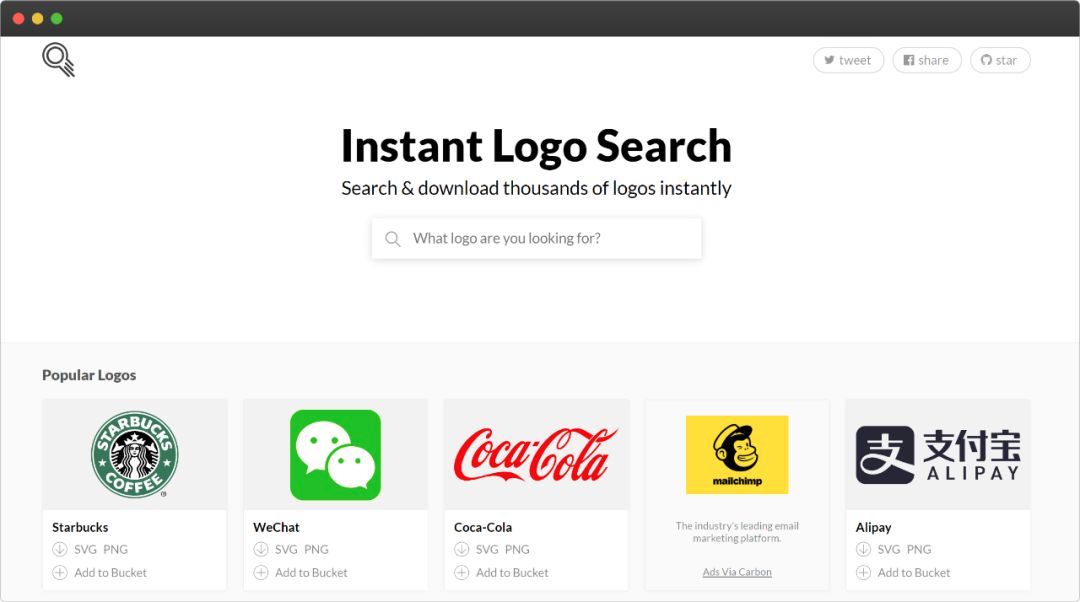1080x602 pixels.
Task: Click the search magnifier icon in the search box
Action: (393, 239)
